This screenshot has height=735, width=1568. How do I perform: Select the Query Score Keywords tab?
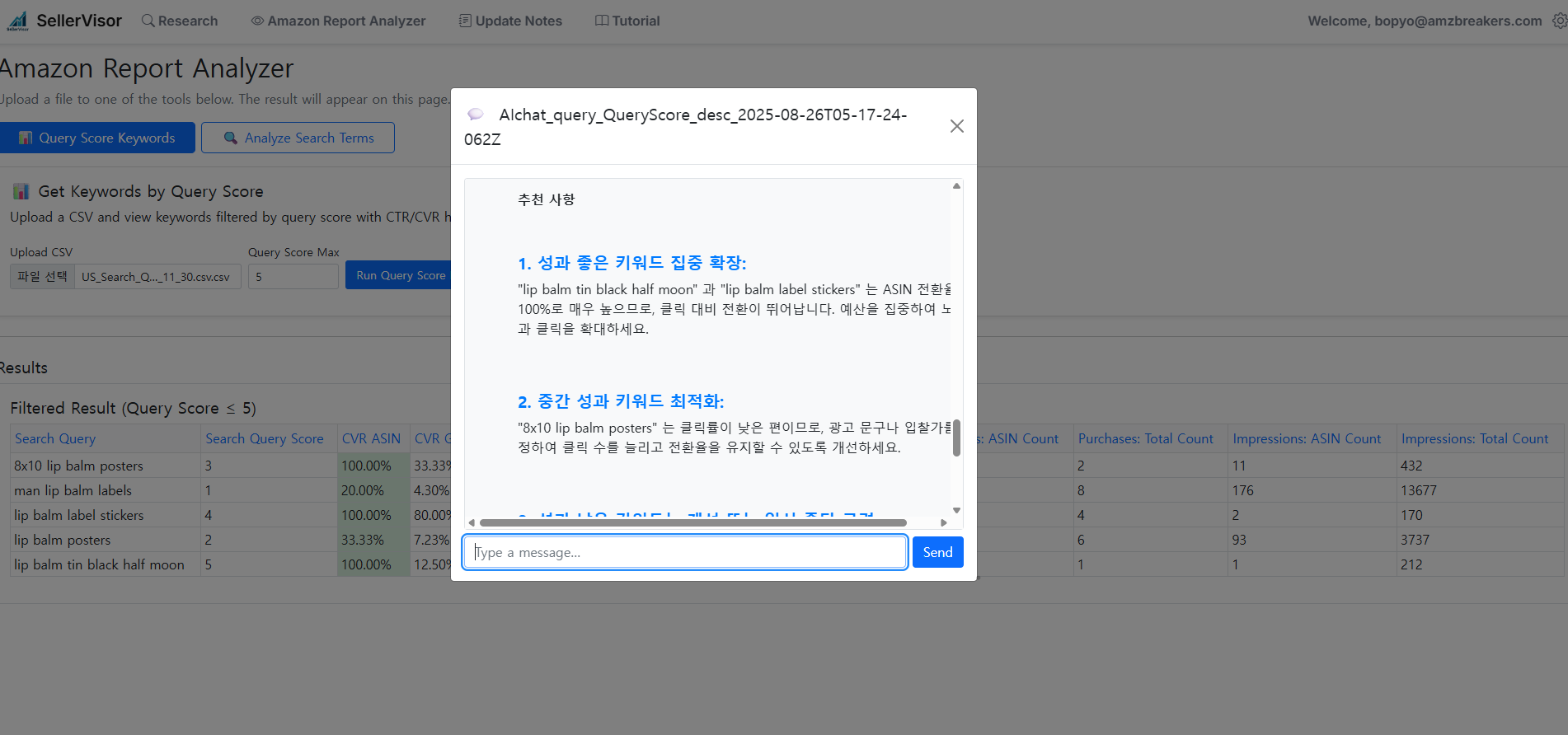tap(97, 138)
